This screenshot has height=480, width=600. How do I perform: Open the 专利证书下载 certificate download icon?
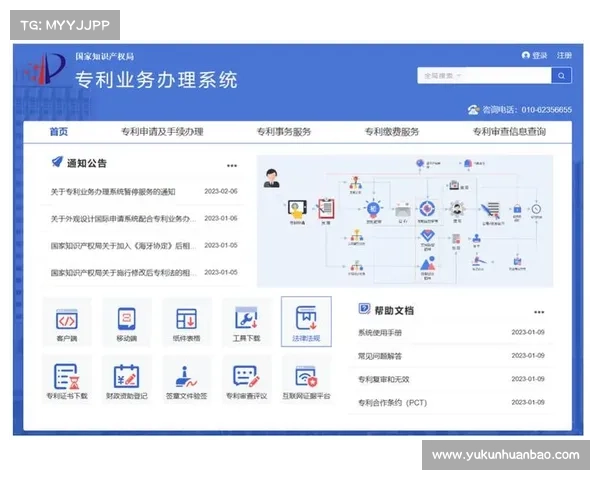click(x=67, y=380)
